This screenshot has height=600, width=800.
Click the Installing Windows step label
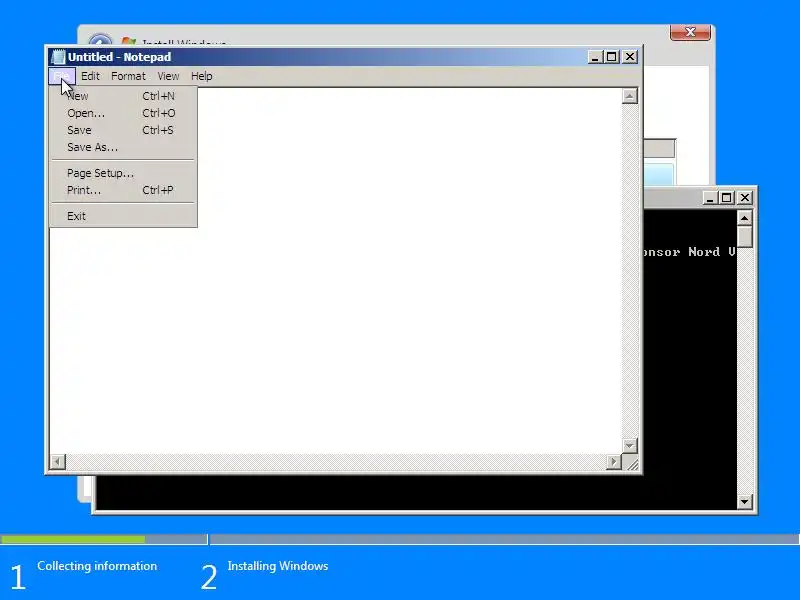[278, 566]
